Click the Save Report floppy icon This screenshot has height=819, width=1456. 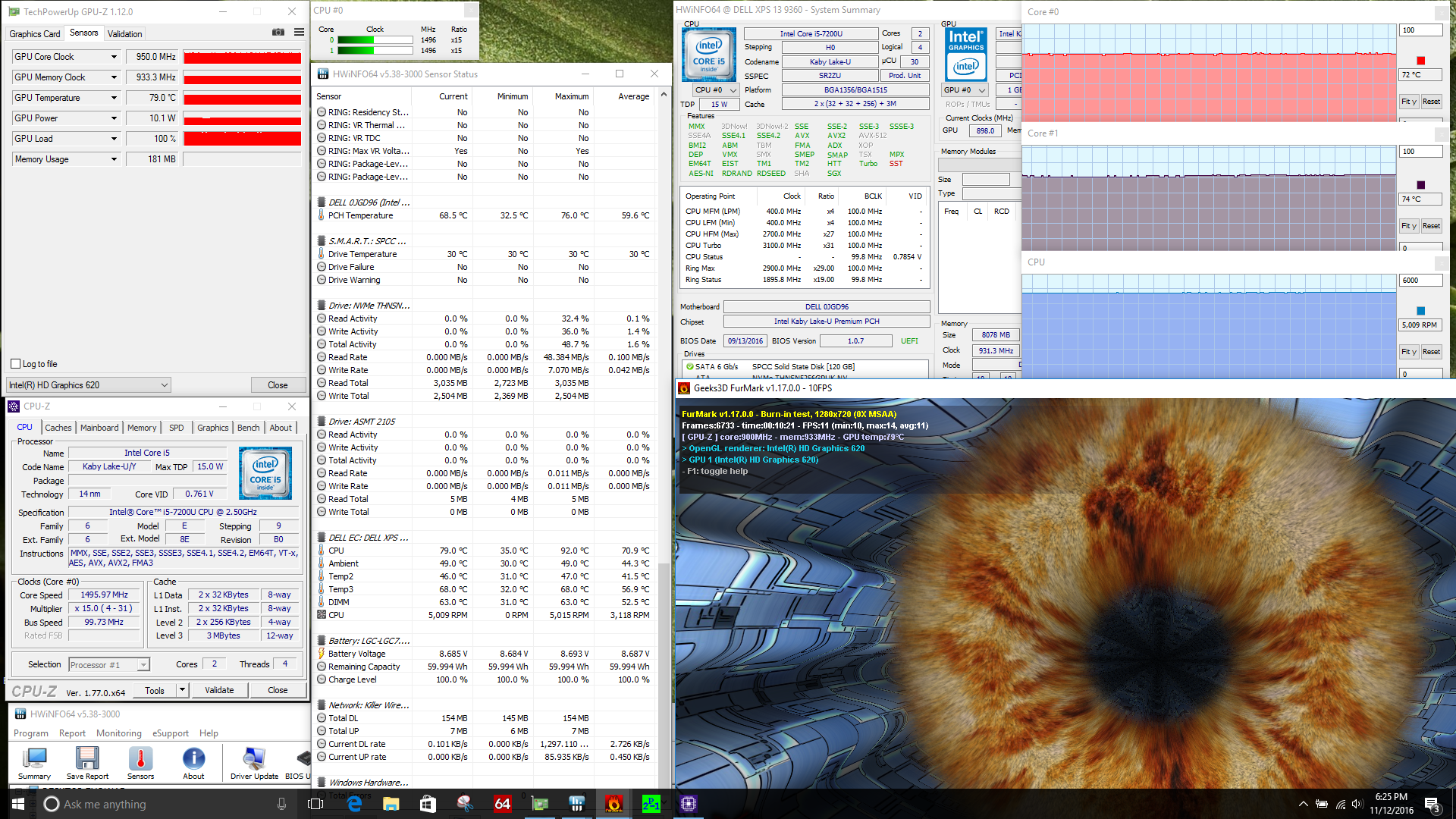(x=87, y=759)
